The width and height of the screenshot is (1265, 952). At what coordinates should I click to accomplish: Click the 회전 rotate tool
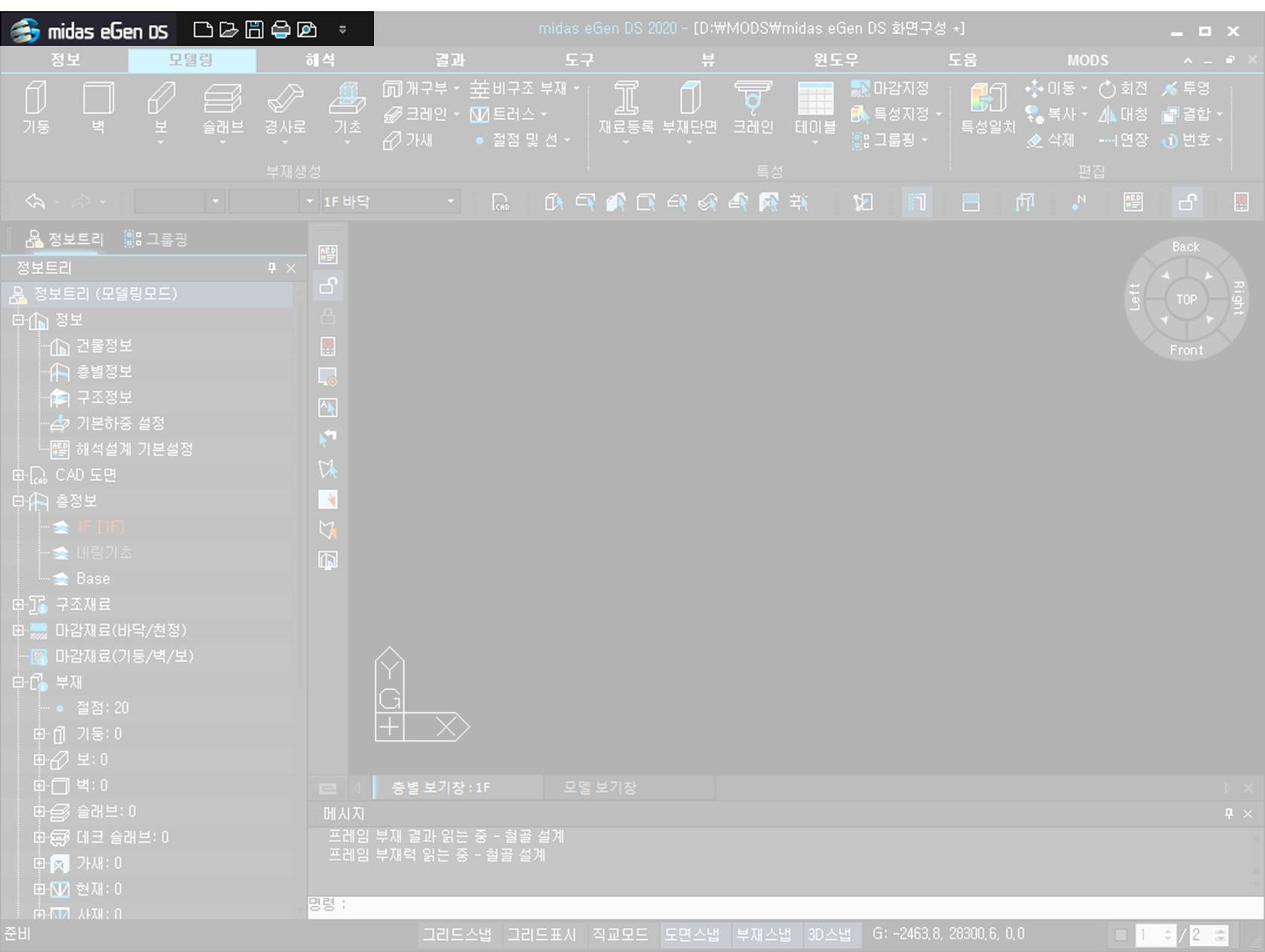click(x=1123, y=89)
